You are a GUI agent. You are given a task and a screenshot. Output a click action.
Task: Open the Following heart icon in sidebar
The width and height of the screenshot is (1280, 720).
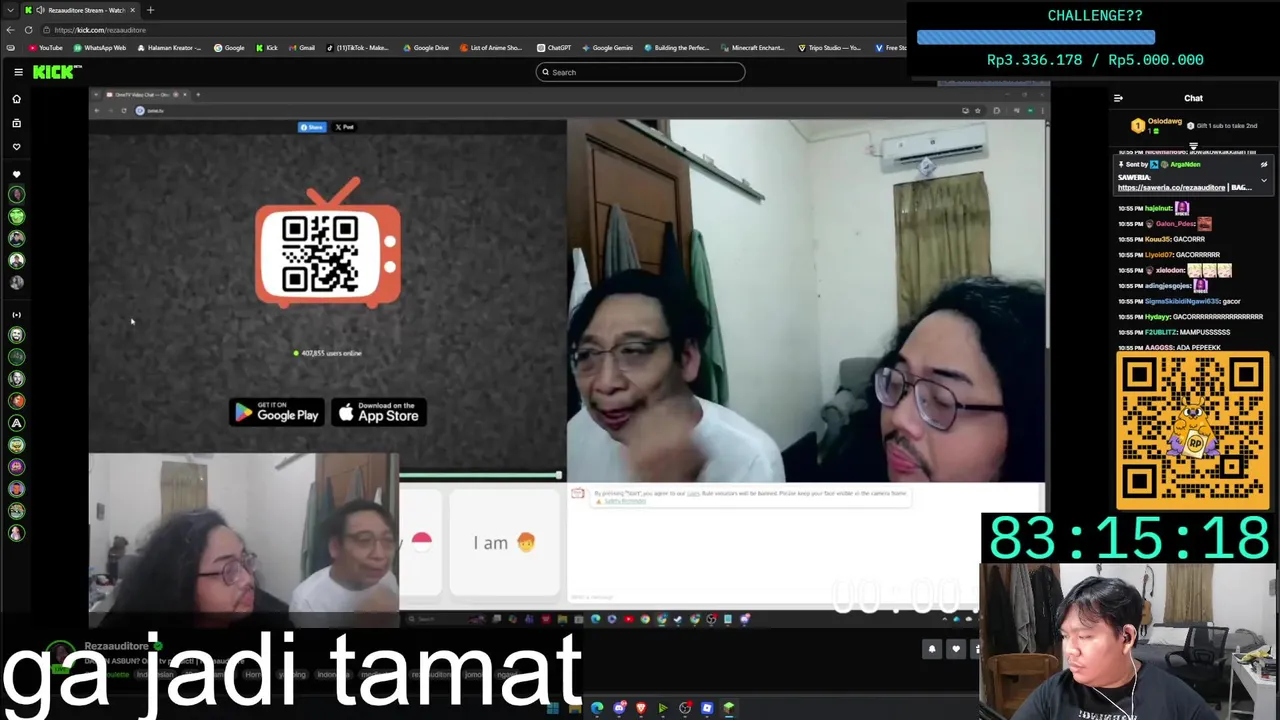pos(16,147)
